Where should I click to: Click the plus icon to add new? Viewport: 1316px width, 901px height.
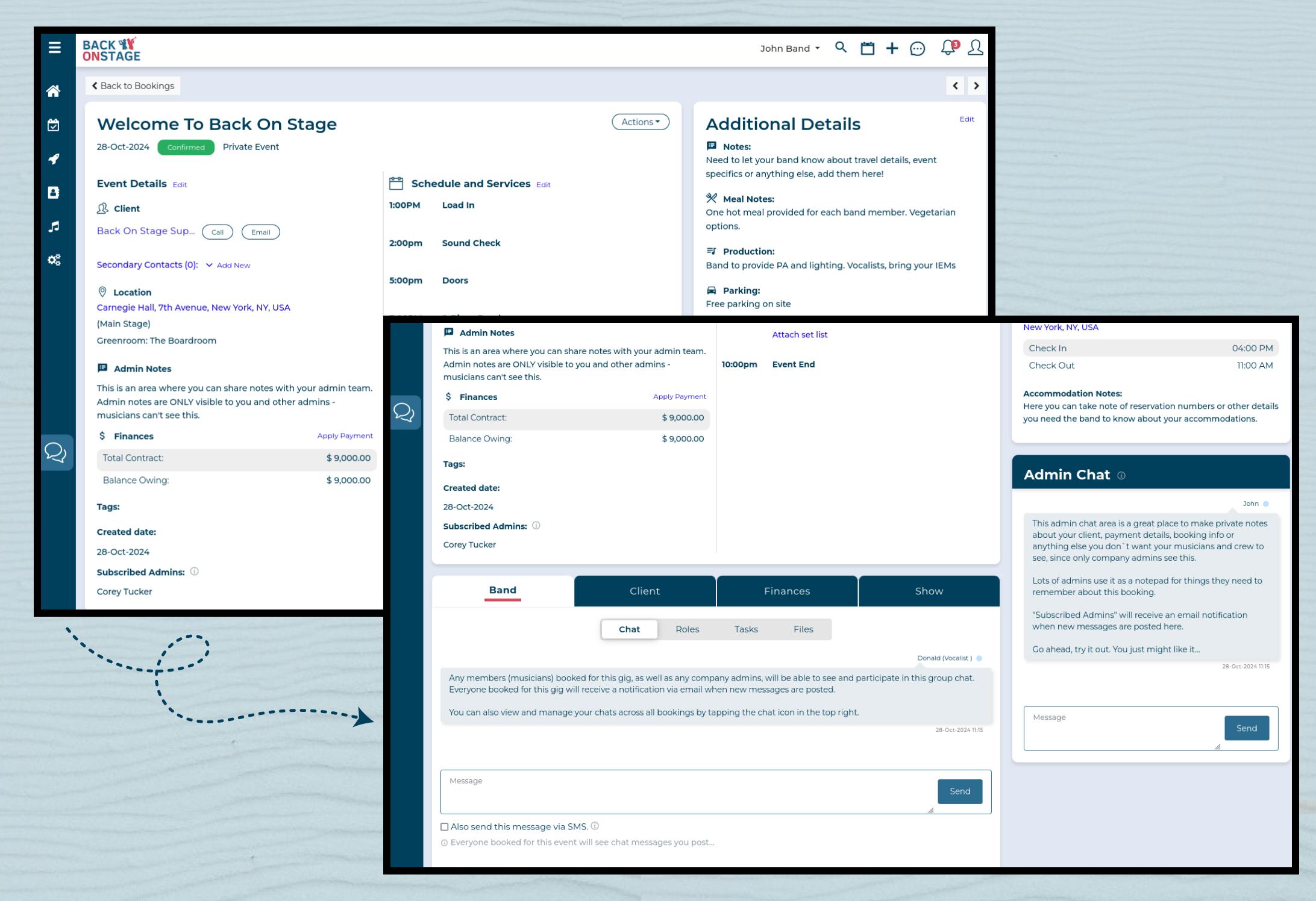(892, 48)
